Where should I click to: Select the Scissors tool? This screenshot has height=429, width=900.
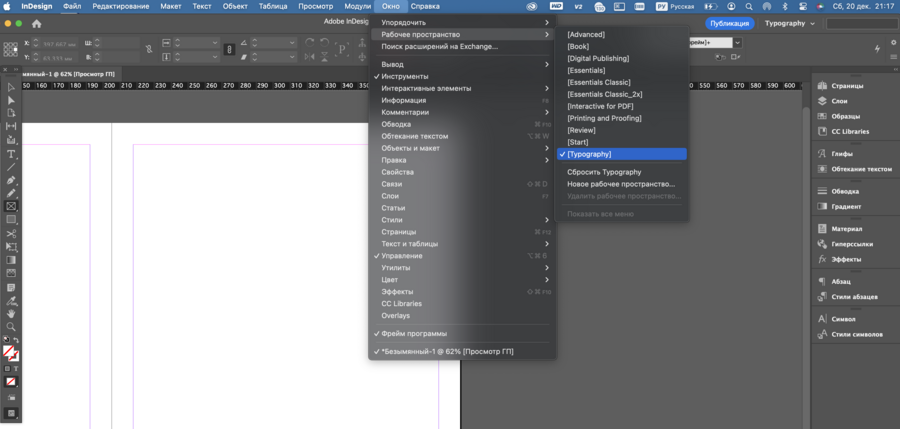(x=11, y=234)
